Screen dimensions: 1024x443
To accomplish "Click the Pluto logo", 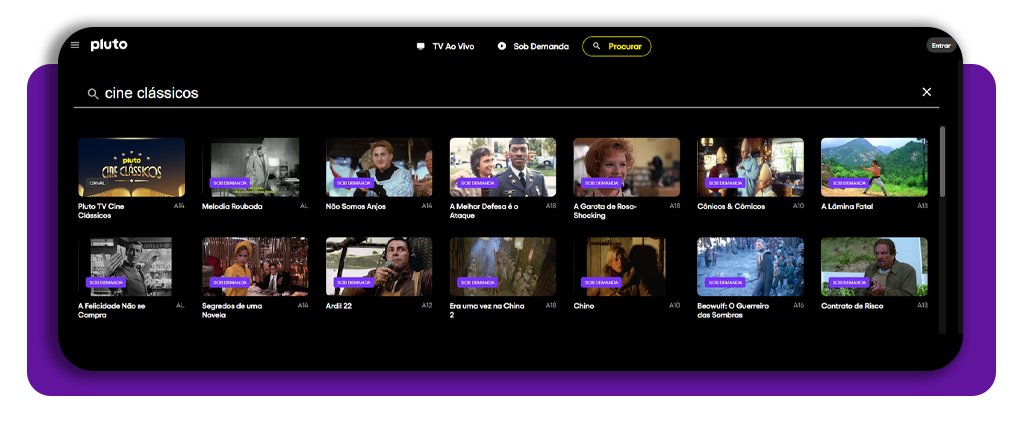I will point(109,44).
